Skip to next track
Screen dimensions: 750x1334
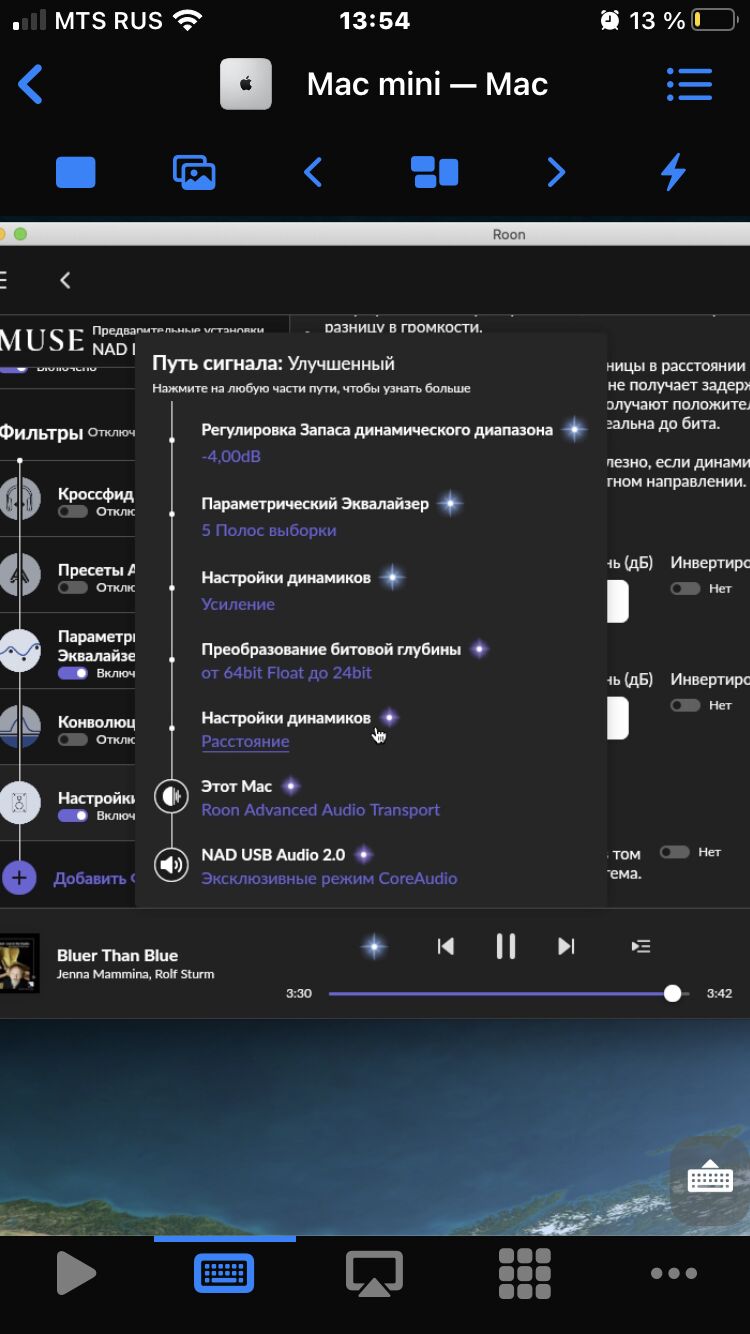(566, 946)
